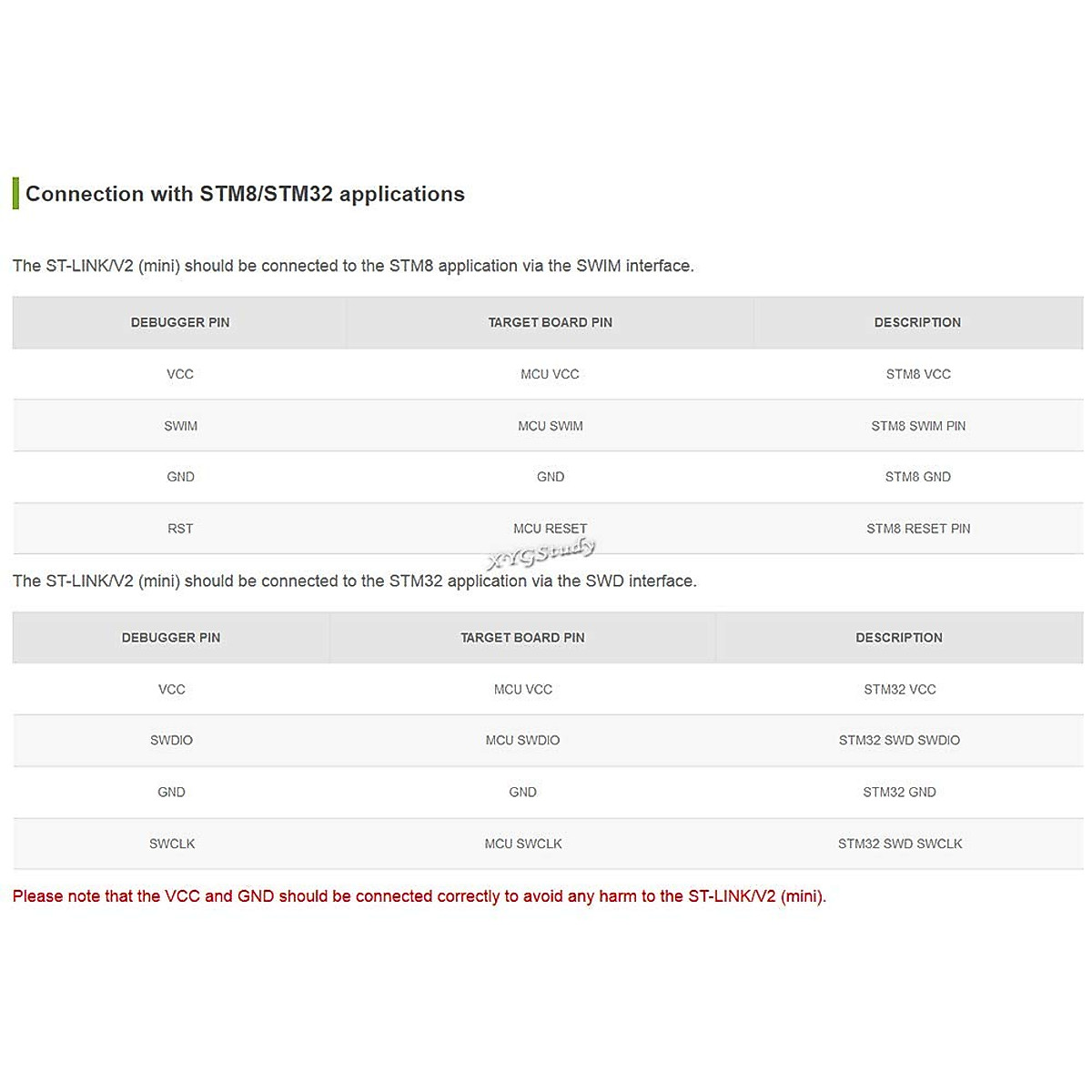Select the SWCLK debugger pin cell
1092x1092 pixels.
point(172,844)
